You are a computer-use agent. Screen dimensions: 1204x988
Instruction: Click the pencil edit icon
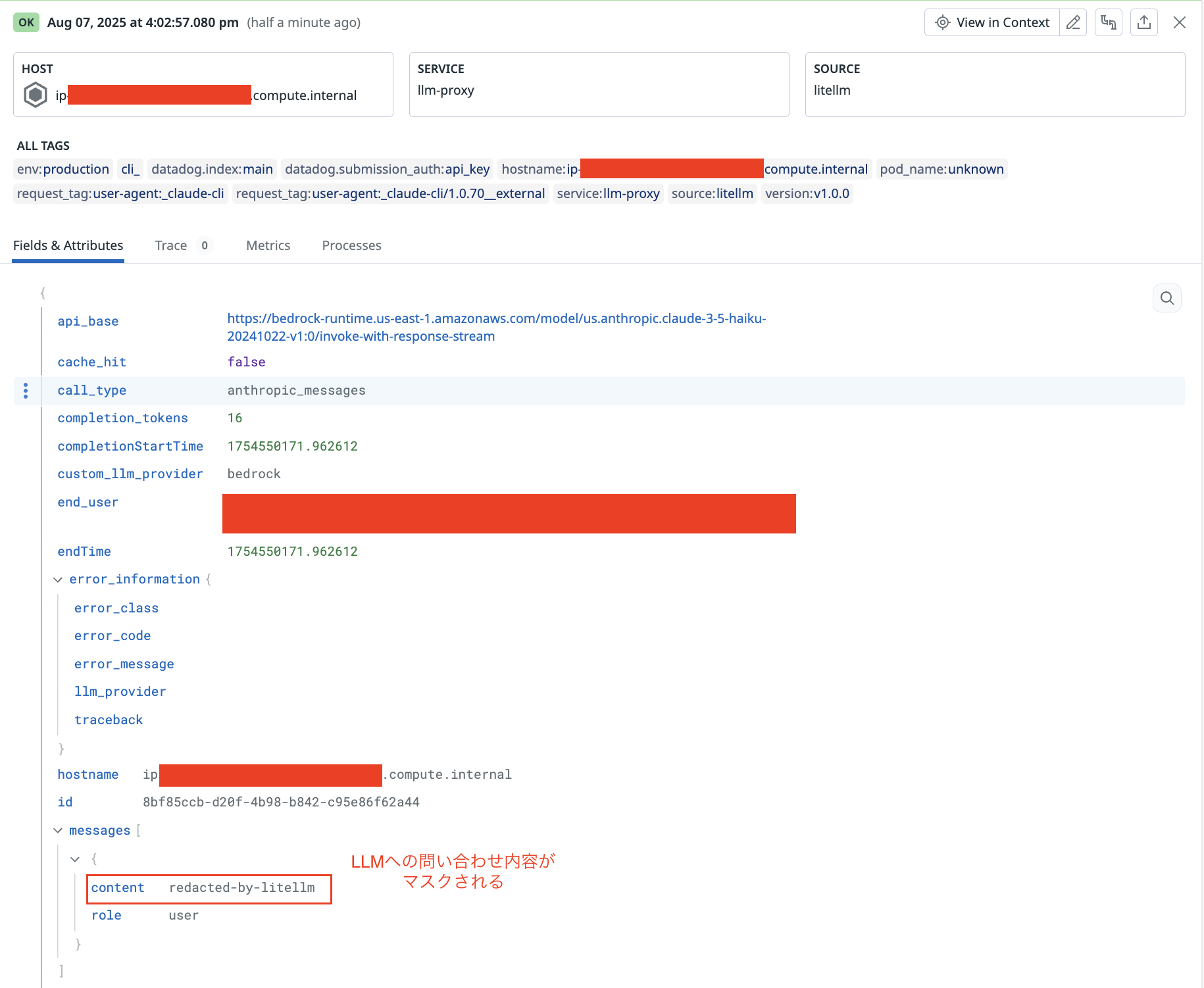click(x=1073, y=22)
